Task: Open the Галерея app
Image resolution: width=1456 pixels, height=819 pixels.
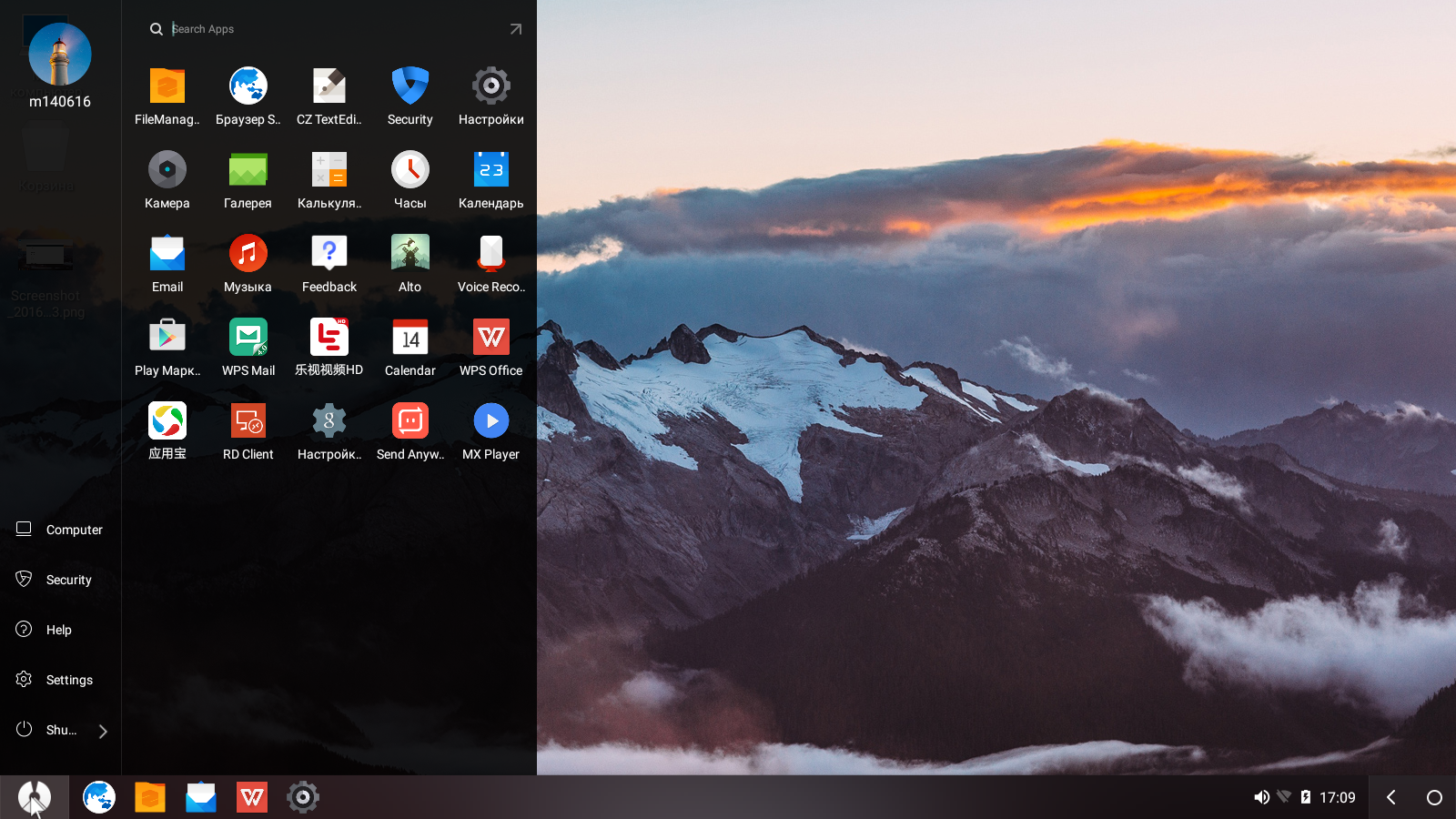Action: [x=248, y=170]
